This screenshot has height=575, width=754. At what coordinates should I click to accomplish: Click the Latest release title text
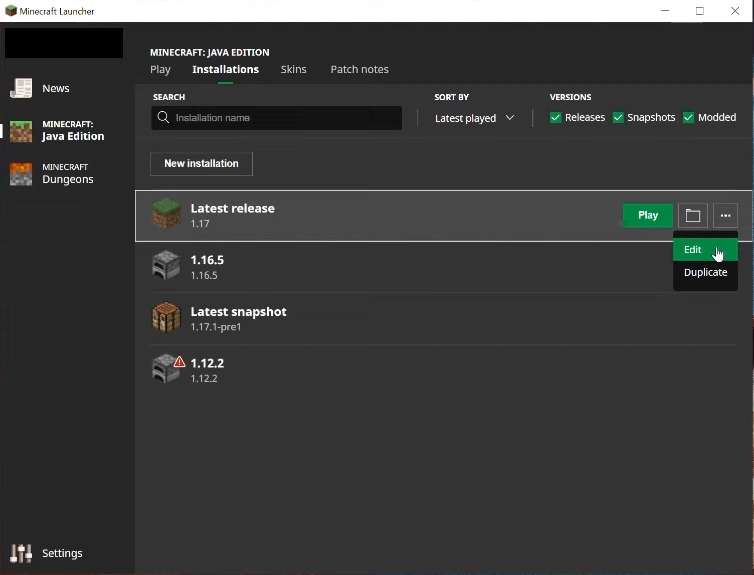tap(233, 208)
